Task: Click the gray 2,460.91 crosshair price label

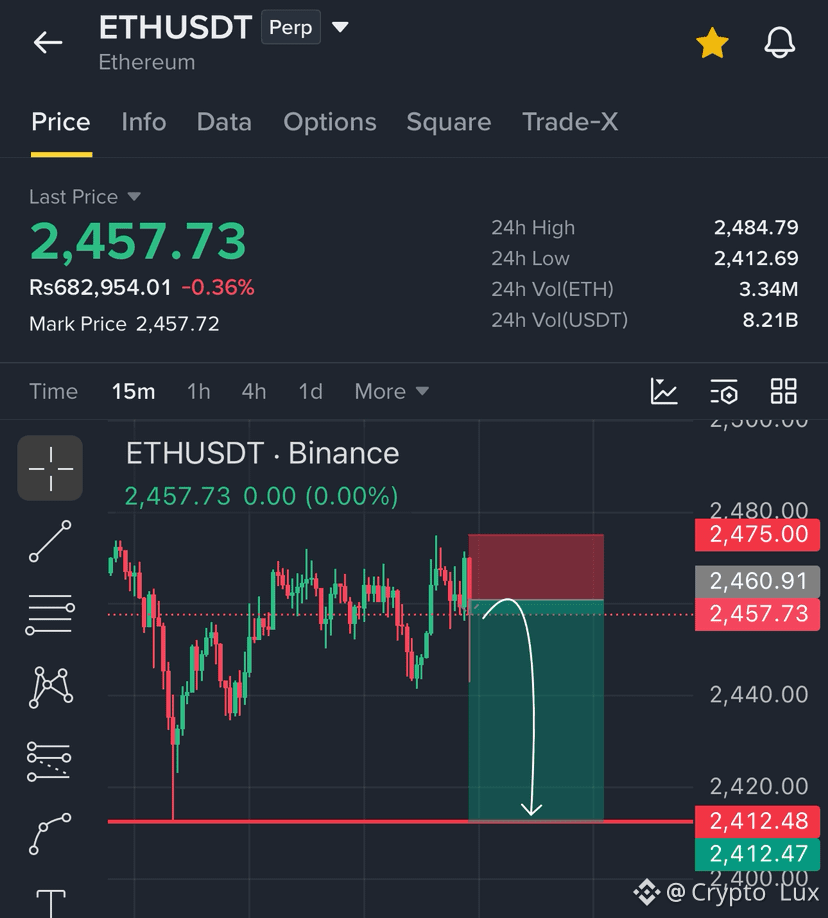Action: point(757,581)
